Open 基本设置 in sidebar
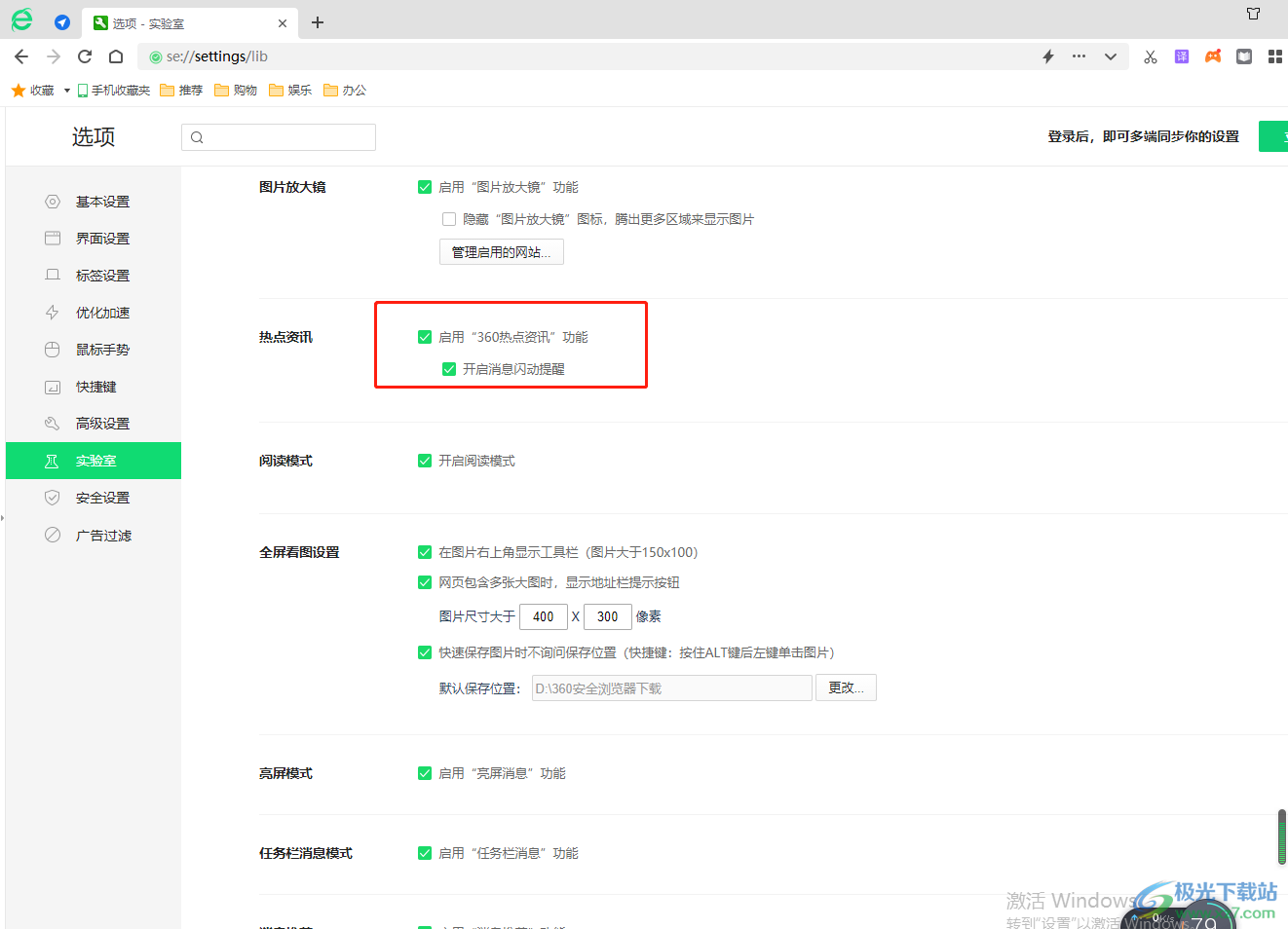Screen dimensions: 1288x929 [x=94, y=202]
